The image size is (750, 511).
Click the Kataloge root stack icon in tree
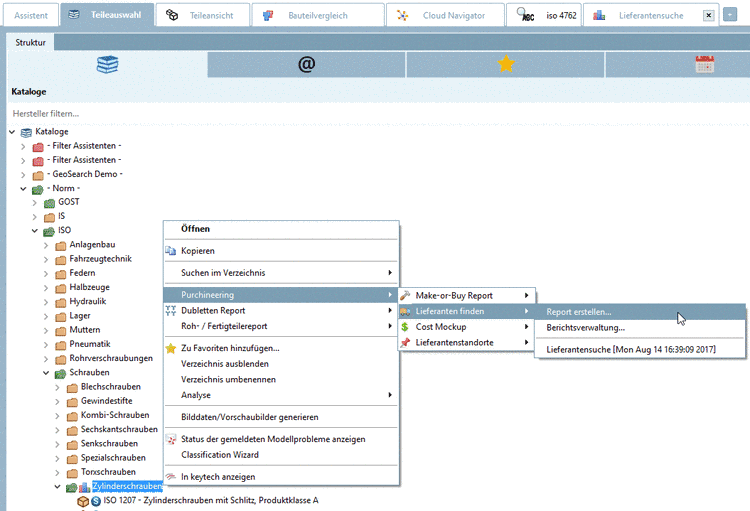pos(26,132)
